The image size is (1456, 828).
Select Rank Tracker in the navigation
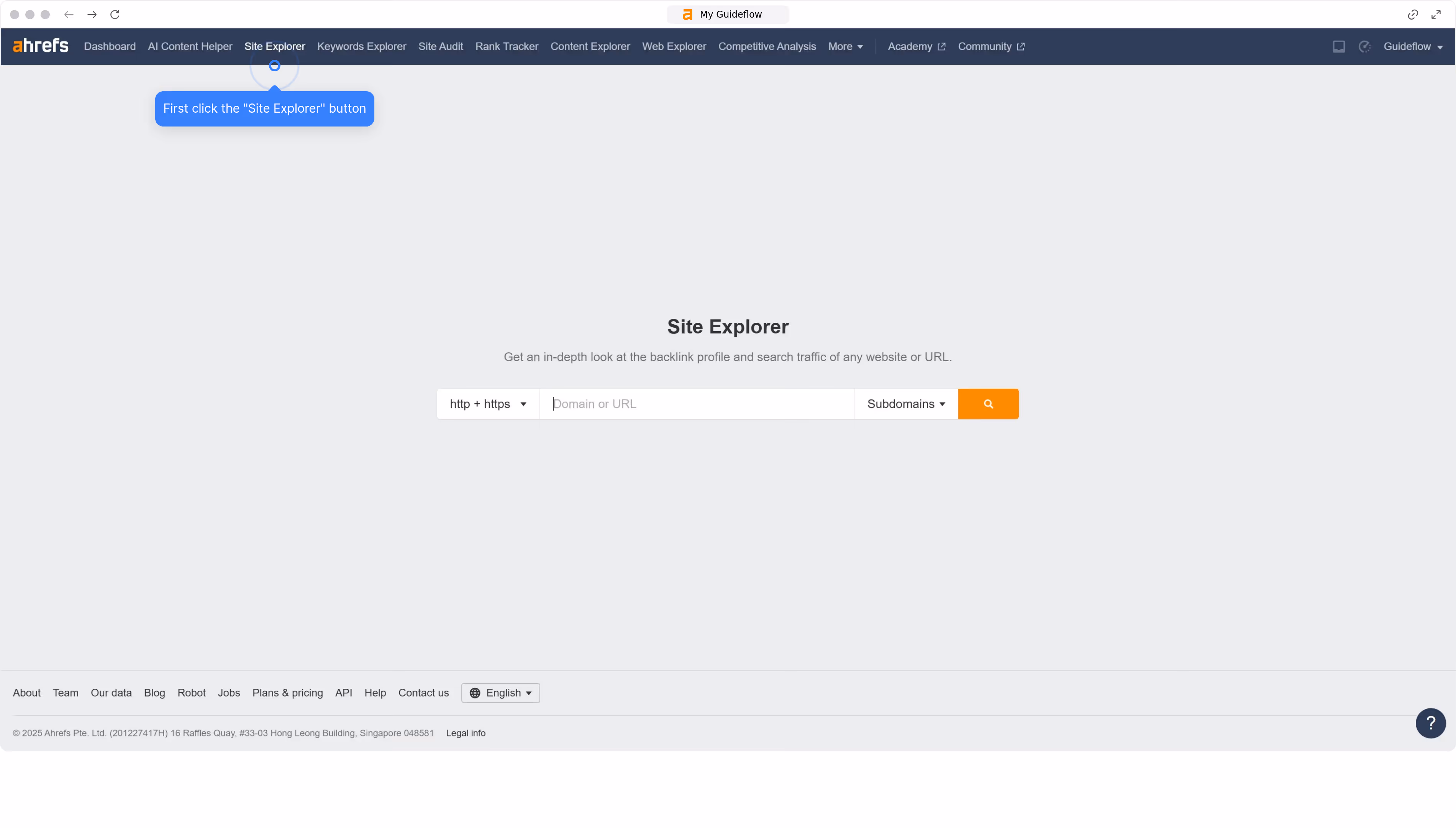point(507,47)
